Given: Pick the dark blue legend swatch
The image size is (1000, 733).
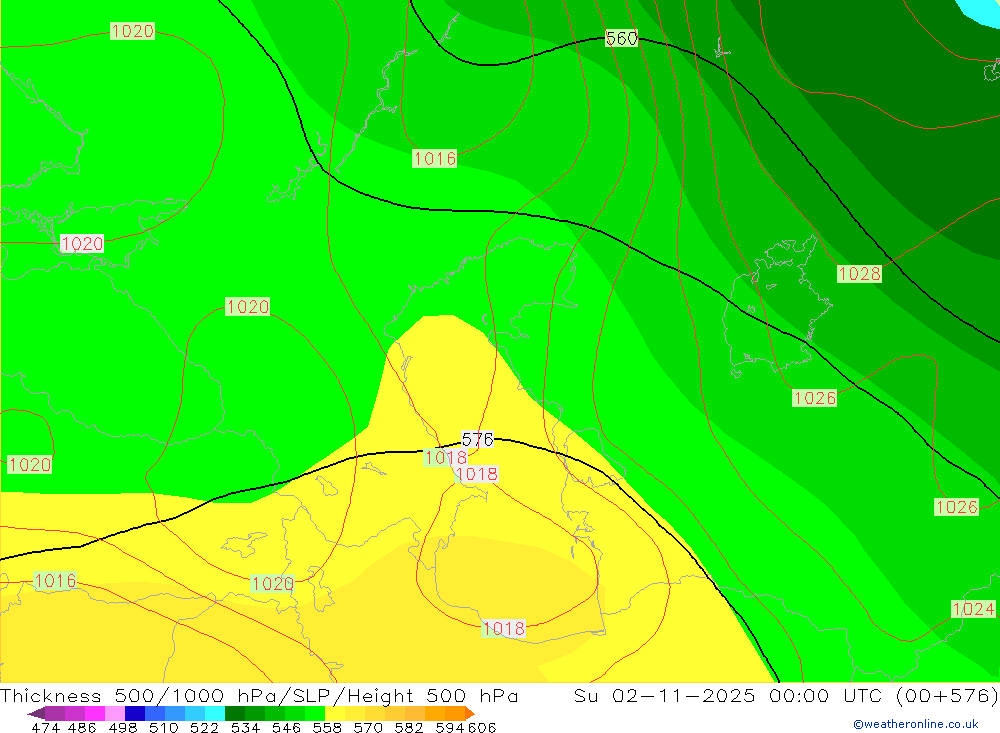Looking at the screenshot, I should point(135,713).
